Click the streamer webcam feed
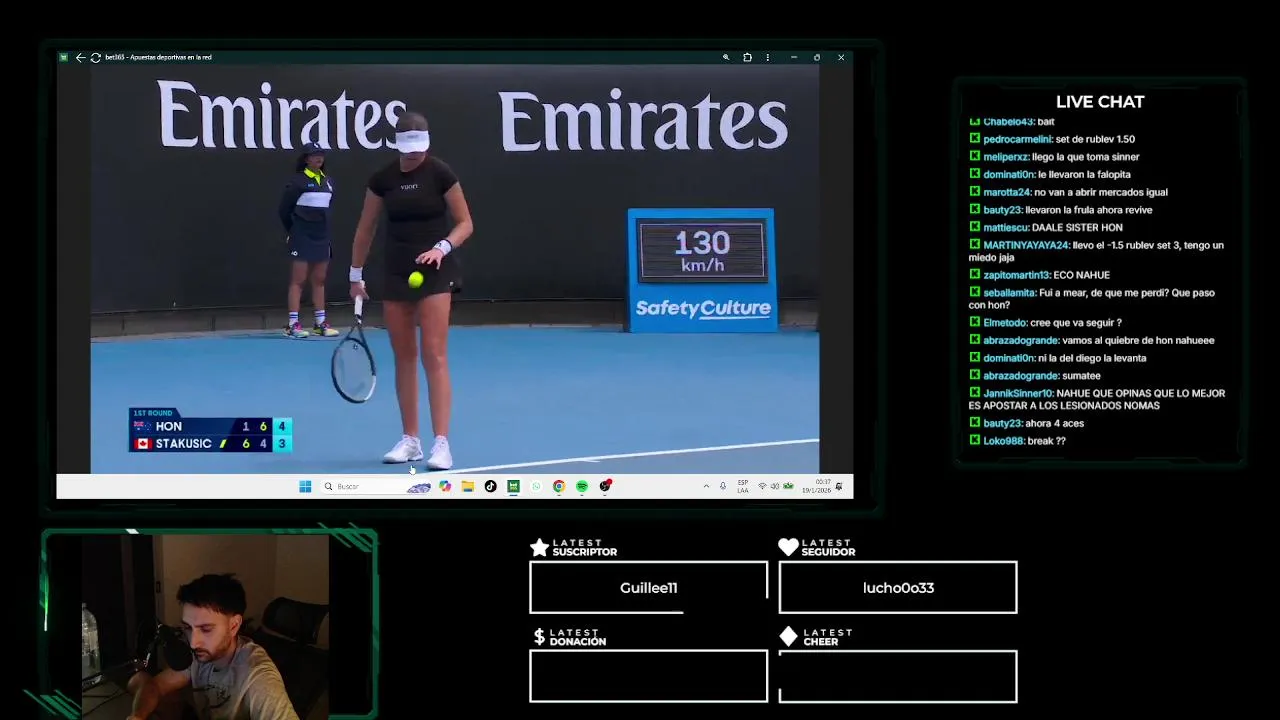This screenshot has height=720, width=1280. click(205, 626)
